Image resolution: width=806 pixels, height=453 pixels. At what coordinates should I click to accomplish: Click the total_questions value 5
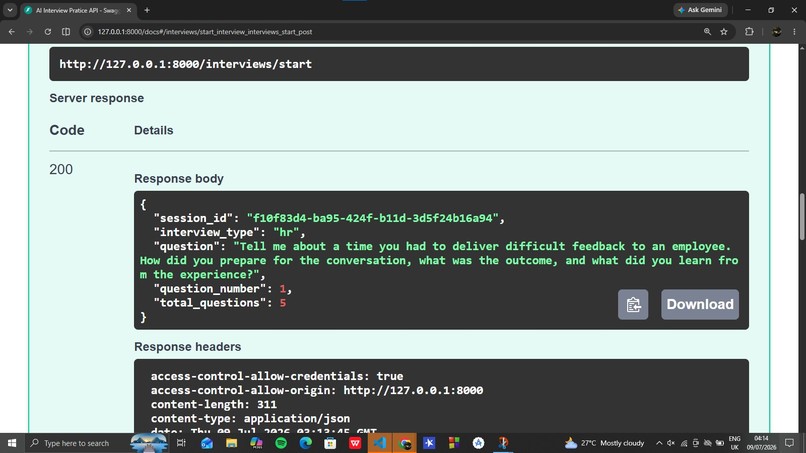283,303
